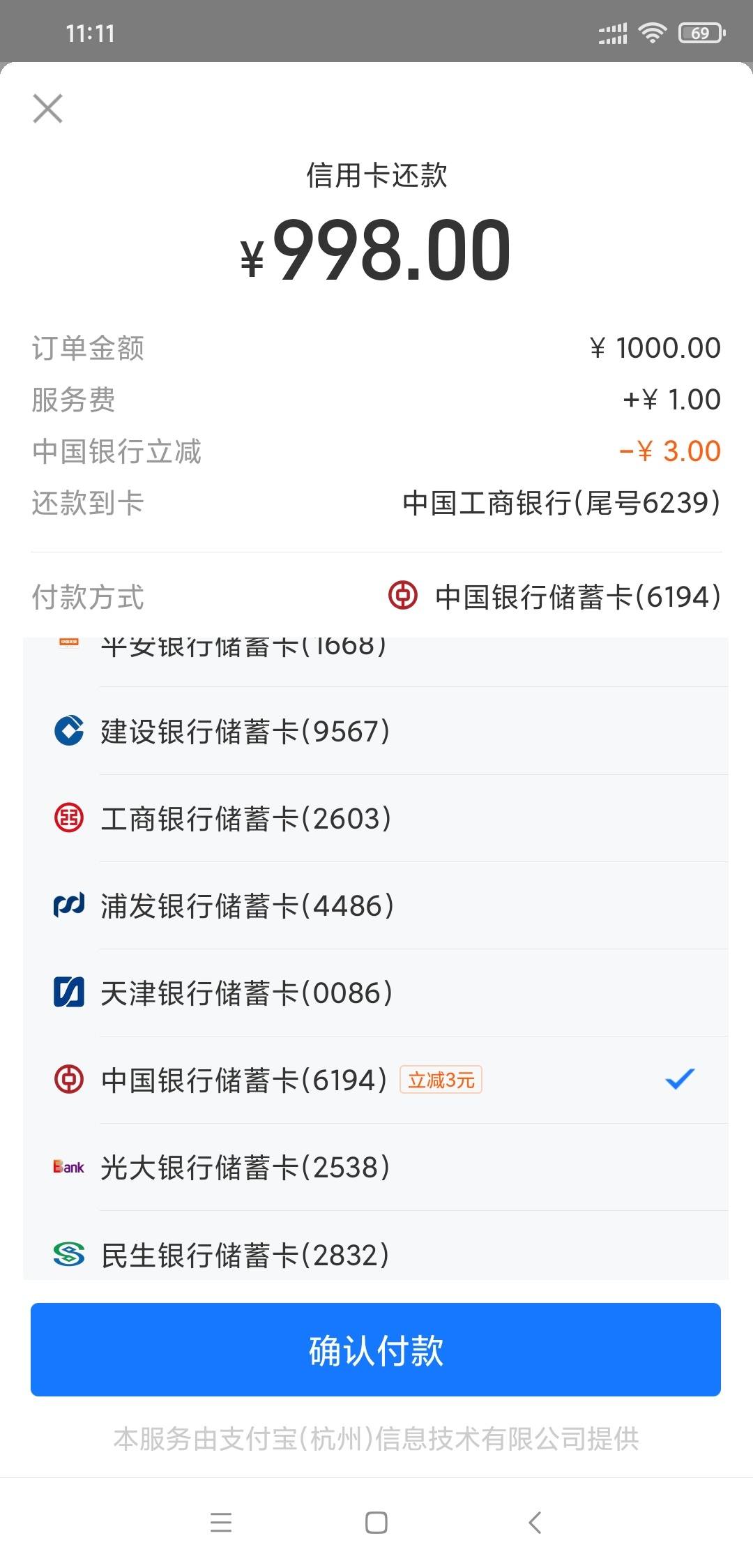
Task: Pick 民生银行储蓄卡(2832) list entry
Action: (x=376, y=1246)
